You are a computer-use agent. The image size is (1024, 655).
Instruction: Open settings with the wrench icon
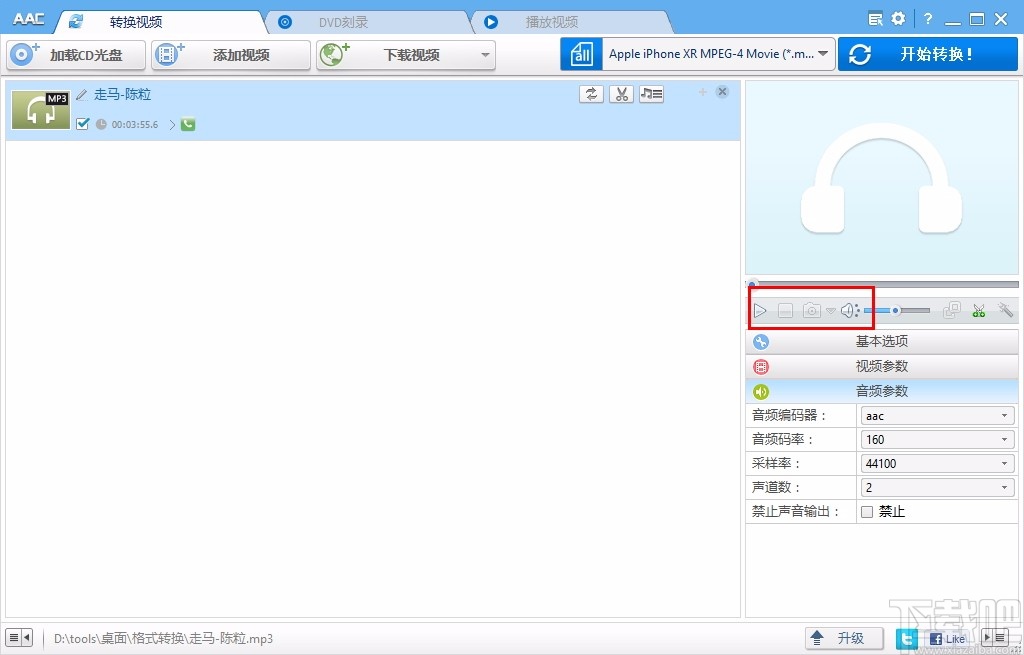pyautogui.click(x=1006, y=311)
